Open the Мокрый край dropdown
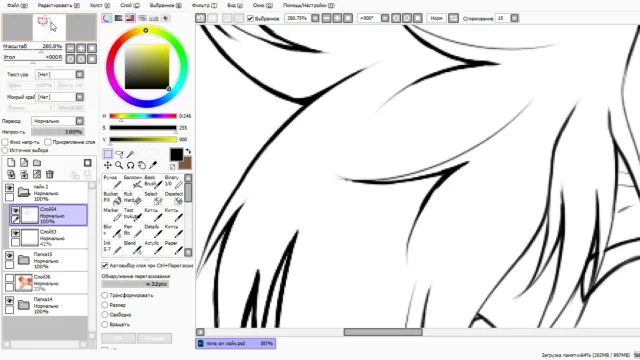Viewport: 640px width, 360px height. [x=59, y=97]
